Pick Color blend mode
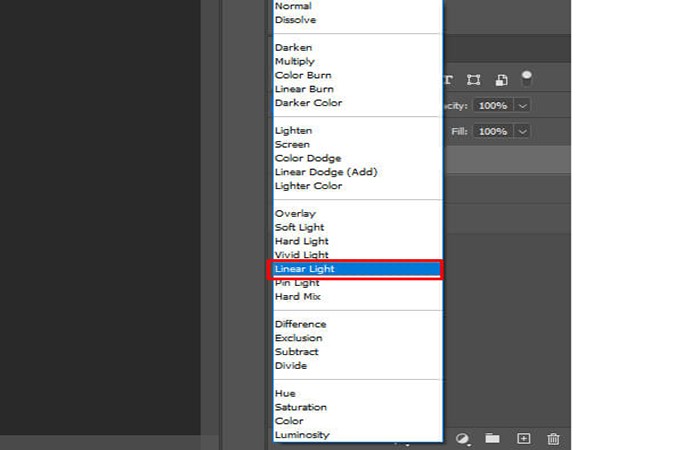This screenshot has width=700, height=450. pos(358,421)
